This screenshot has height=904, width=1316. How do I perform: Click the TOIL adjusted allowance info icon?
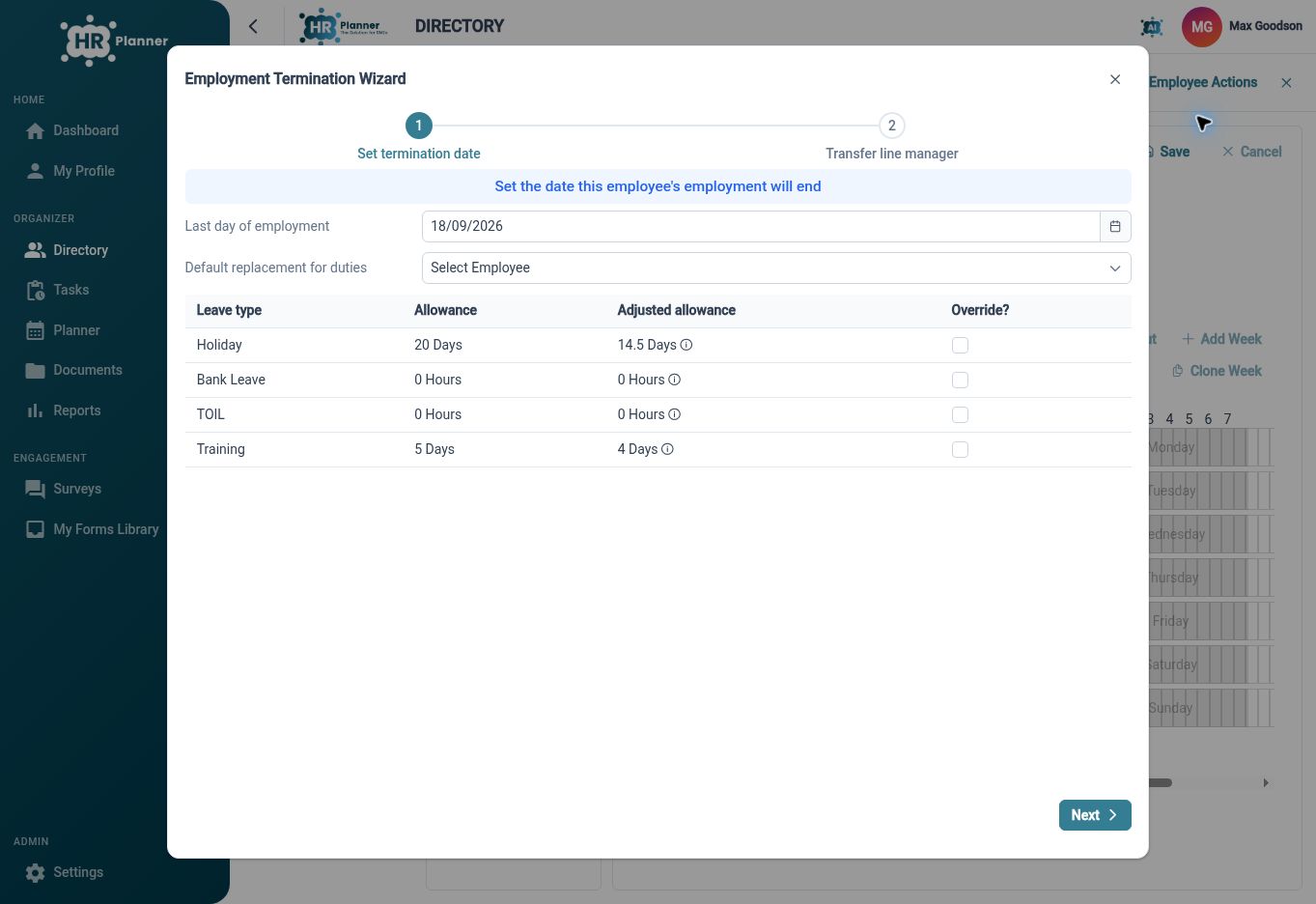coord(675,414)
